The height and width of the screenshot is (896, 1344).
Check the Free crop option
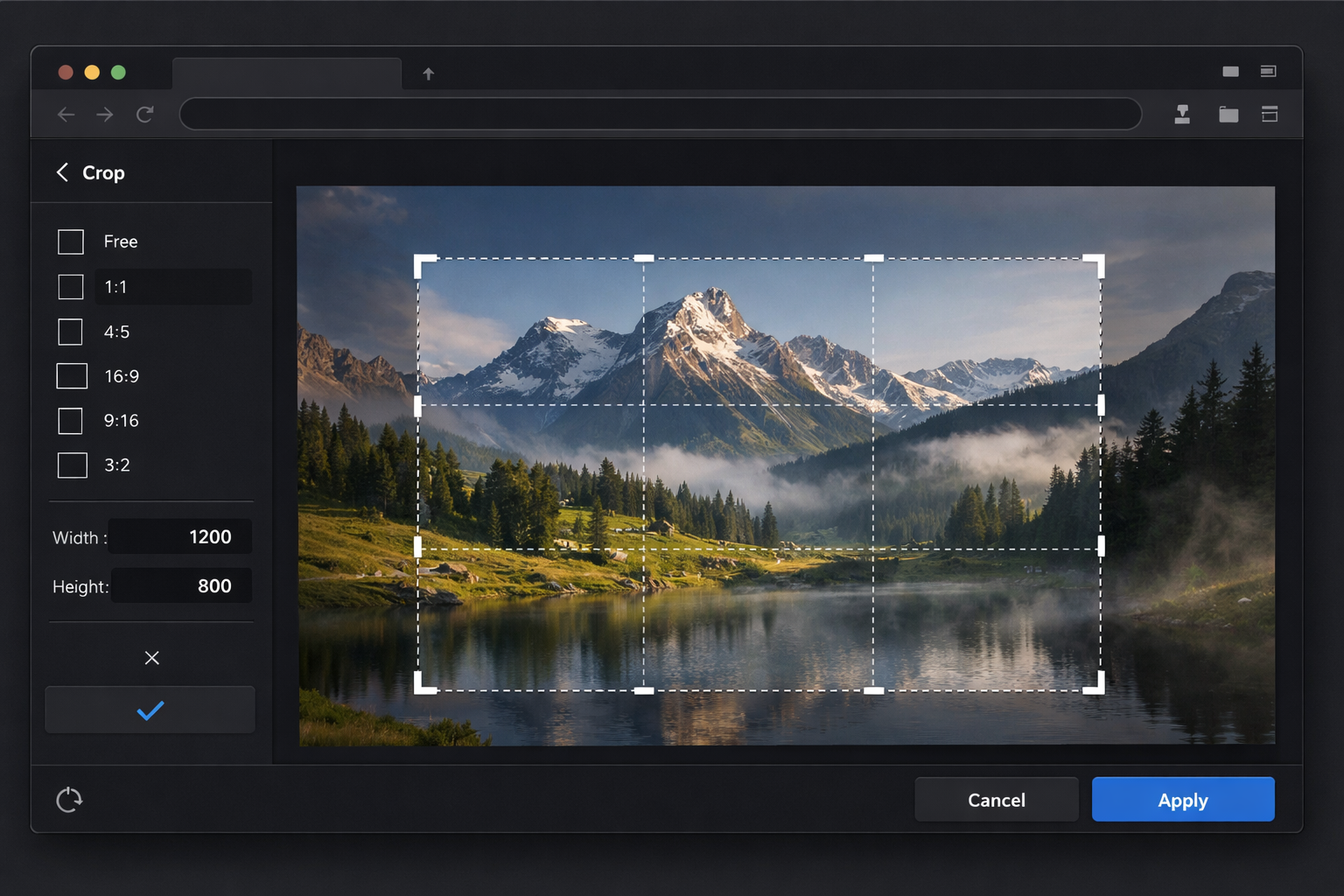[x=70, y=241]
